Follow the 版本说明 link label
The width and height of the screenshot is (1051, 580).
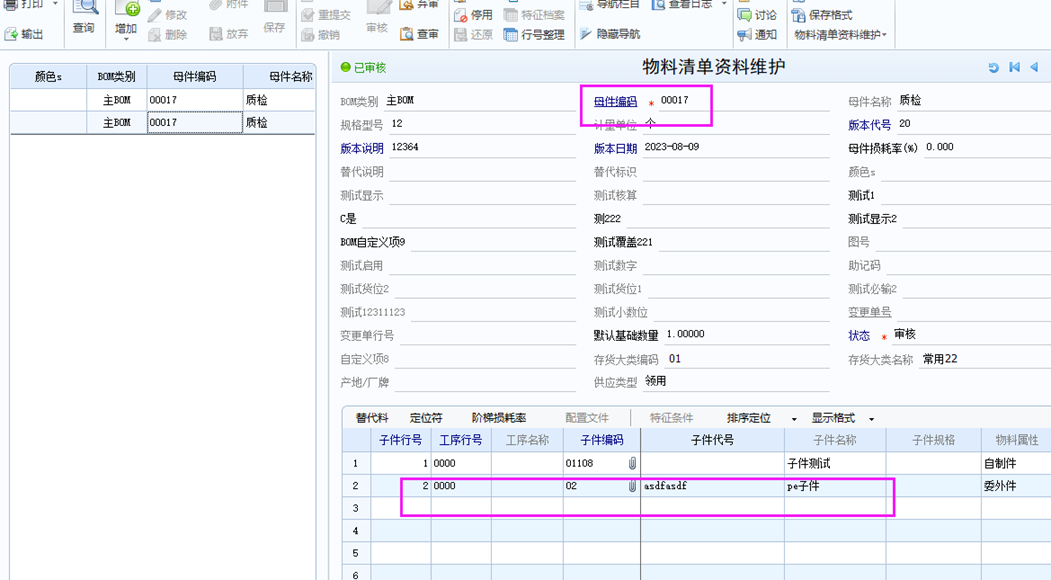pyautogui.click(x=362, y=148)
